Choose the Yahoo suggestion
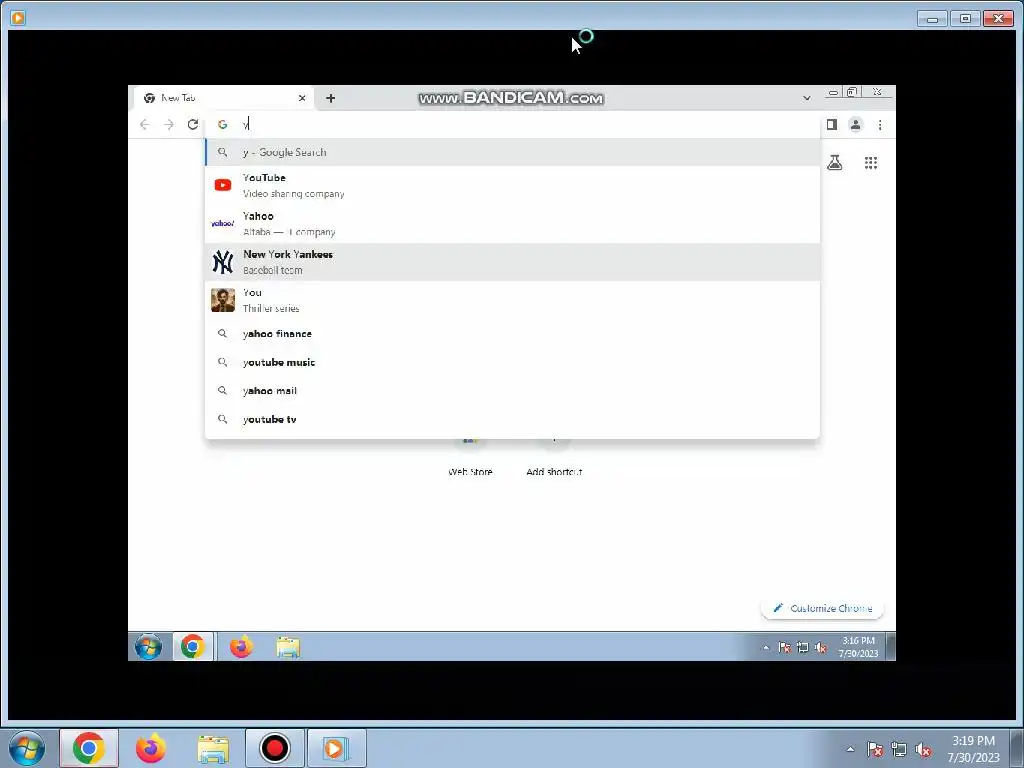This screenshot has height=768, width=1024. (513, 223)
